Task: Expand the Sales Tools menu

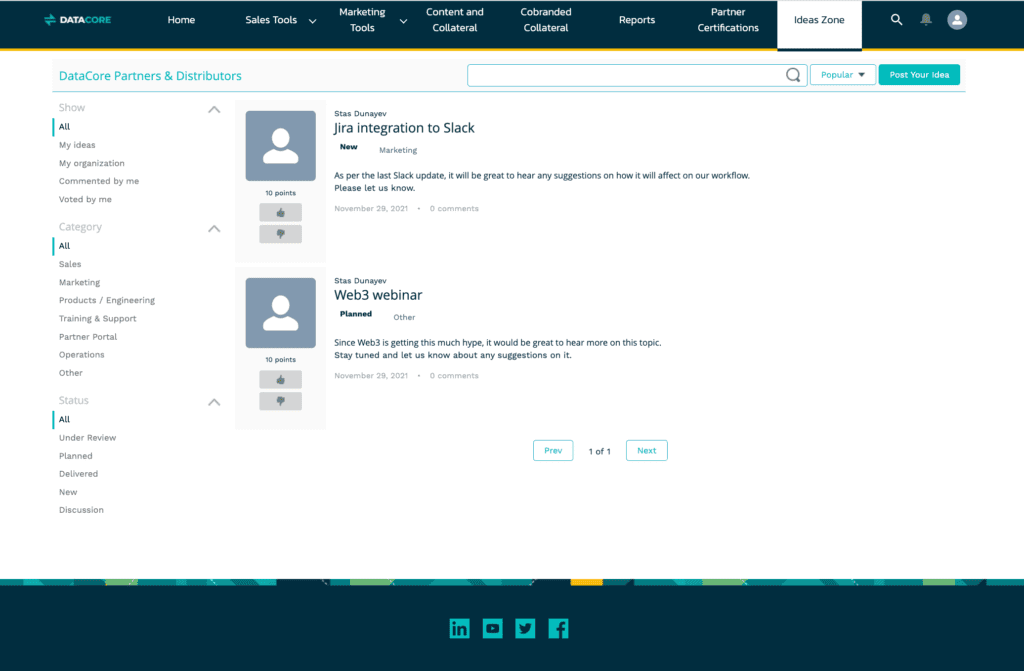Action: (281, 20)
